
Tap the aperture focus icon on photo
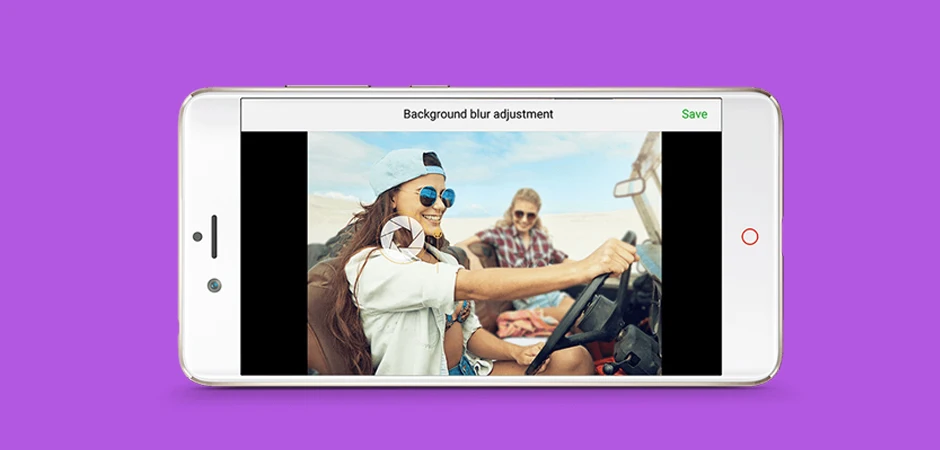point(402,238)
